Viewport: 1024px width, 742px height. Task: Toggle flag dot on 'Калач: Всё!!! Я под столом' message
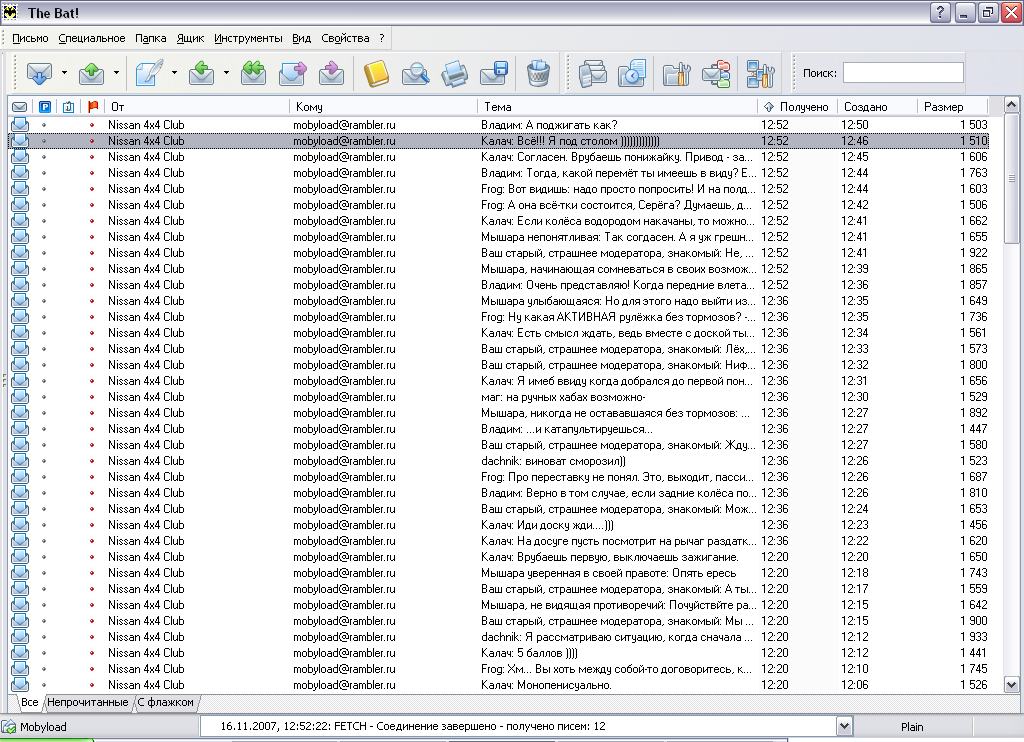click(x=92, y=140)
